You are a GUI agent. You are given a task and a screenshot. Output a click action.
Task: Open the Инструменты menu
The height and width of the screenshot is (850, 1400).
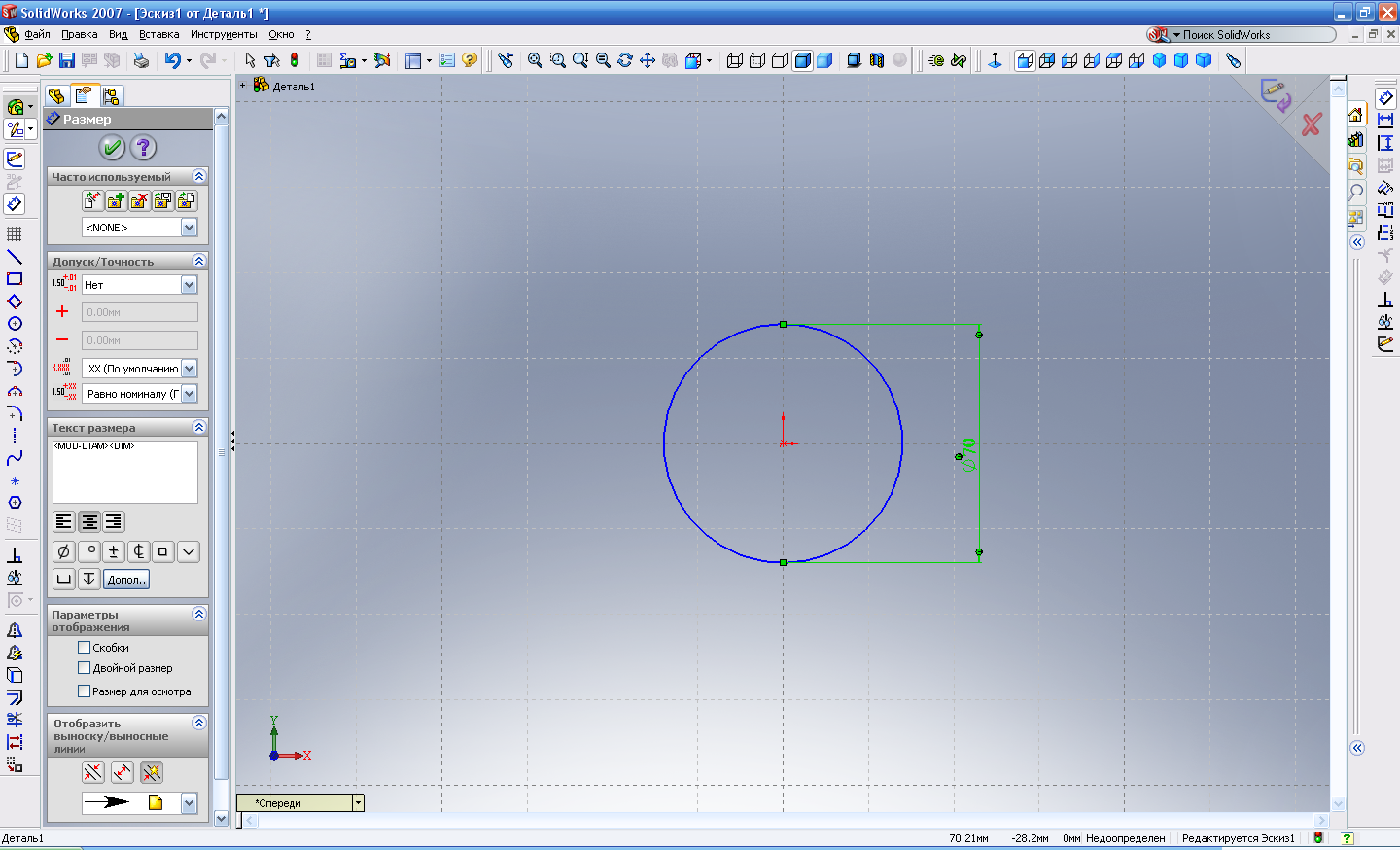point(224,34)
